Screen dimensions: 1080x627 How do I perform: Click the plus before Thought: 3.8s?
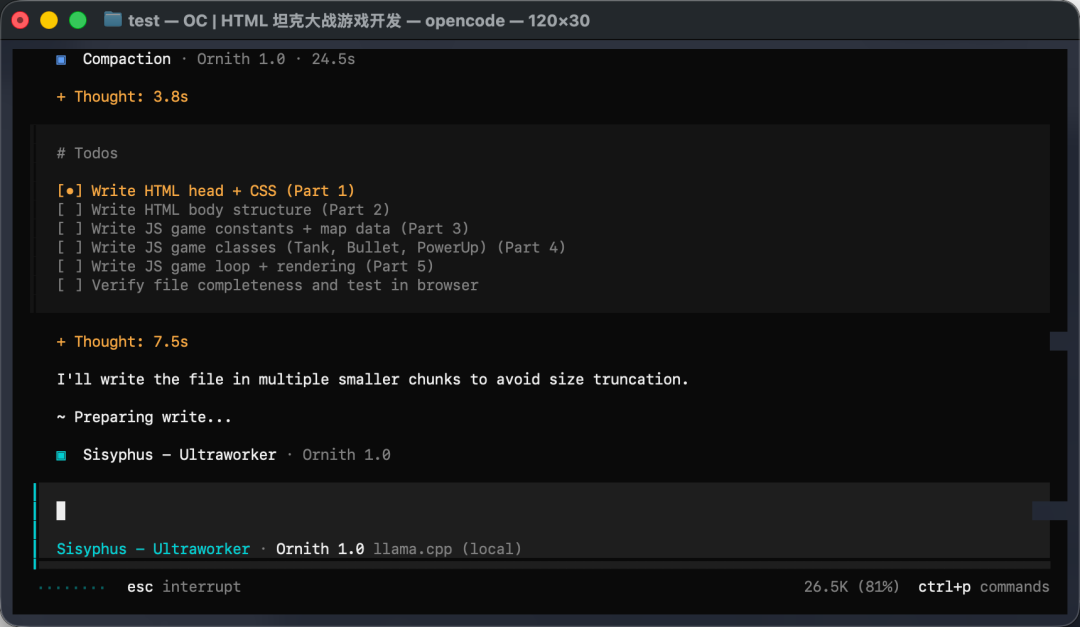click(x=61, y=97)
